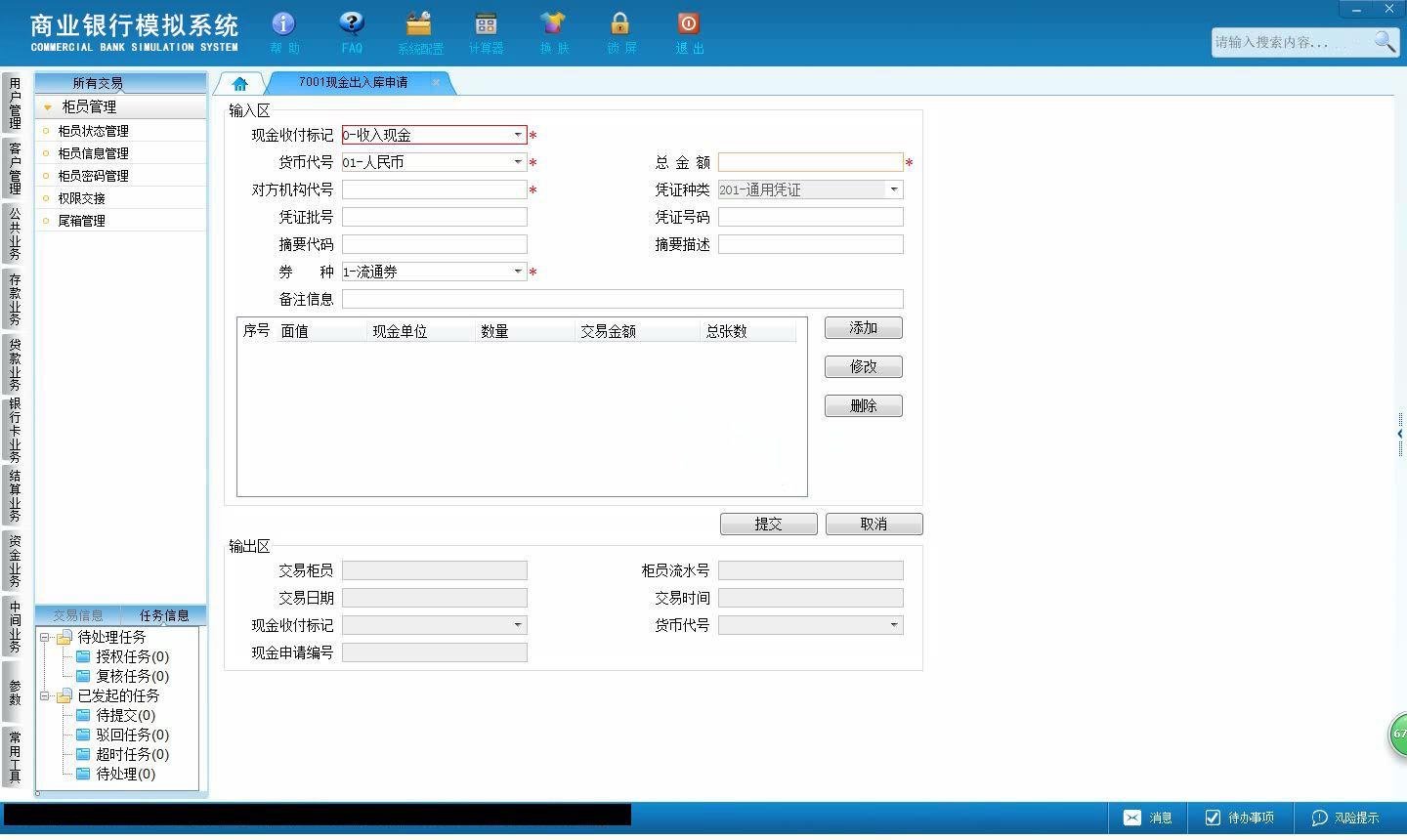The image size is (1407, 840).
Task: Click the 添加 button
Action: tap(864, 328)
